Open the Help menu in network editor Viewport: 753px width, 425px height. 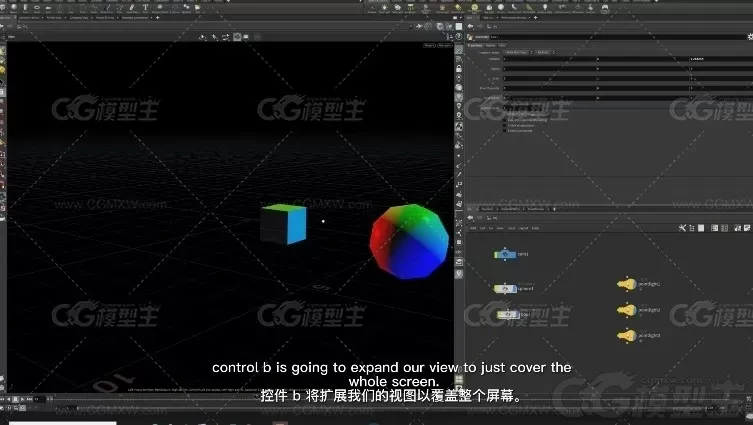point(535,228)
